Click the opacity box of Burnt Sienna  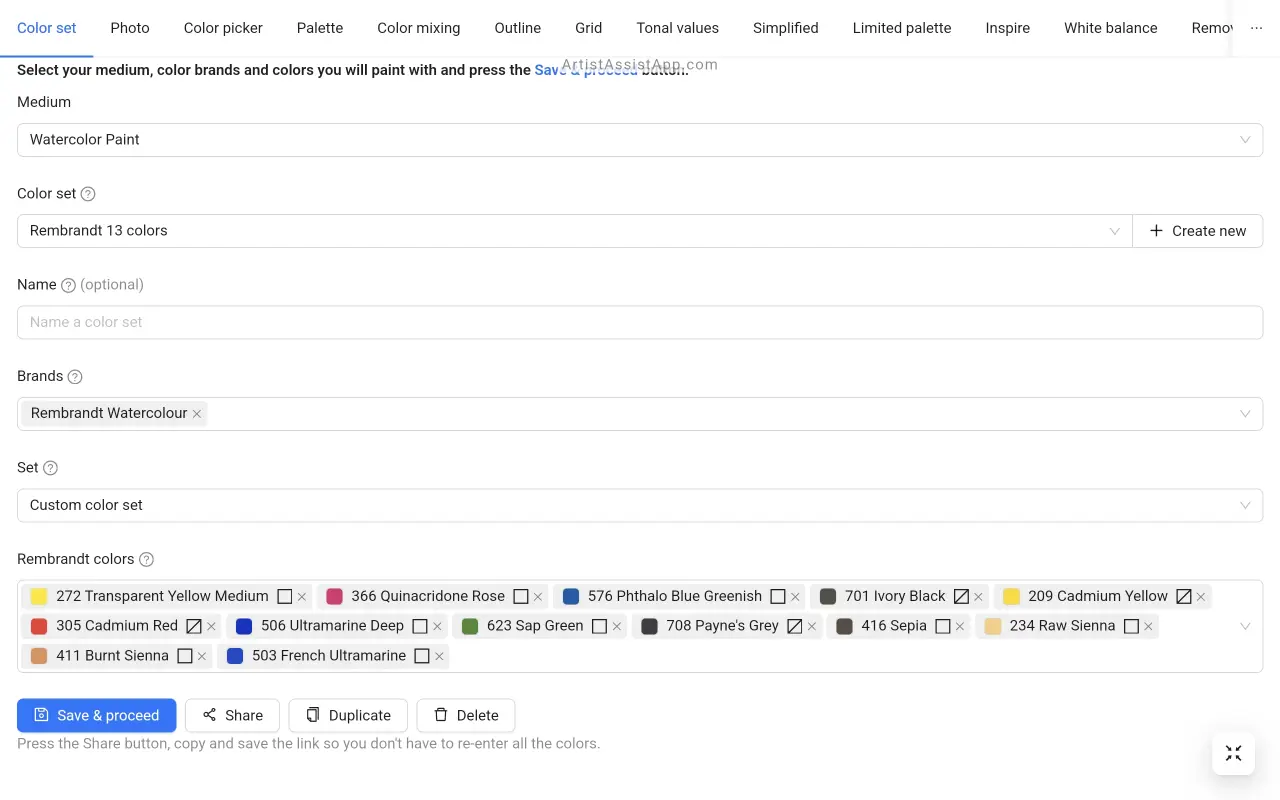point(185,656)
